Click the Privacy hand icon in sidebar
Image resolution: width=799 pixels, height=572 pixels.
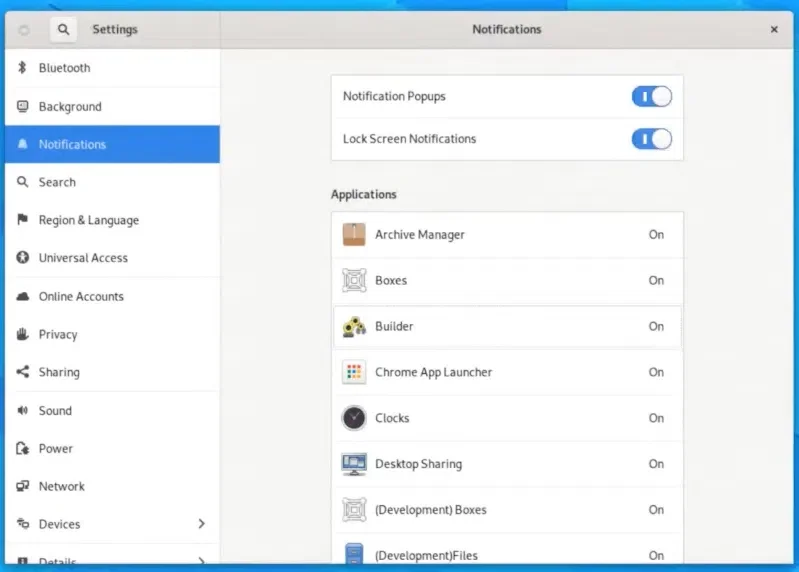coord(22,334)
